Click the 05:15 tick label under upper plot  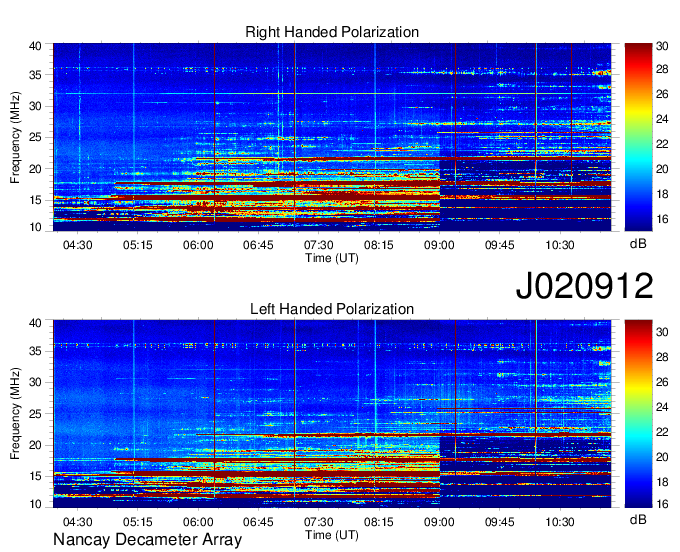click(138, 245)
